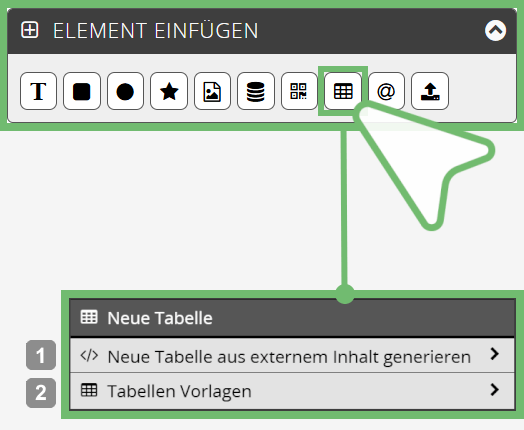This screenshot has height=430, width=524.
Task: Collapse the Element Einfügen panel
Action: (495, 30)
